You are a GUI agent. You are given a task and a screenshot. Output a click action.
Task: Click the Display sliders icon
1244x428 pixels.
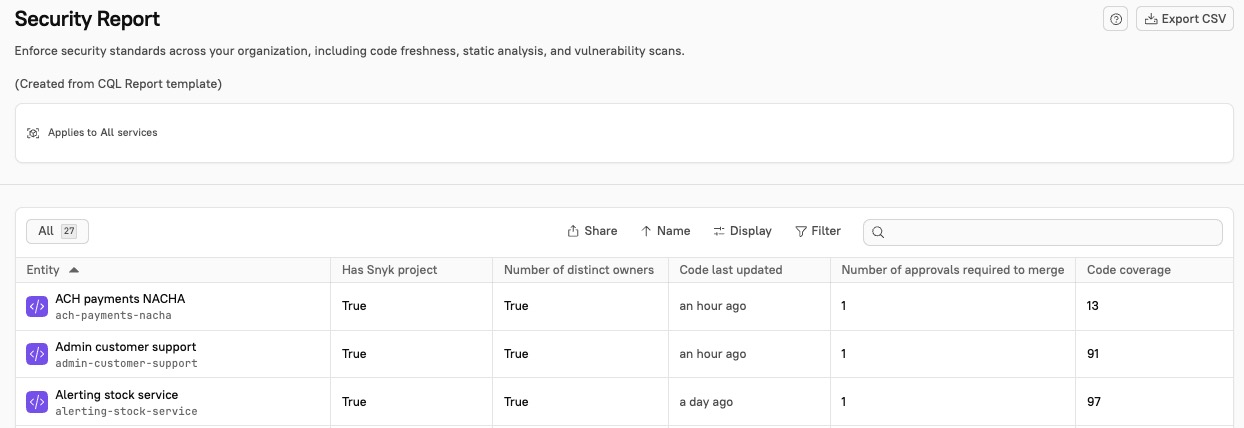[x=719, y=231]
